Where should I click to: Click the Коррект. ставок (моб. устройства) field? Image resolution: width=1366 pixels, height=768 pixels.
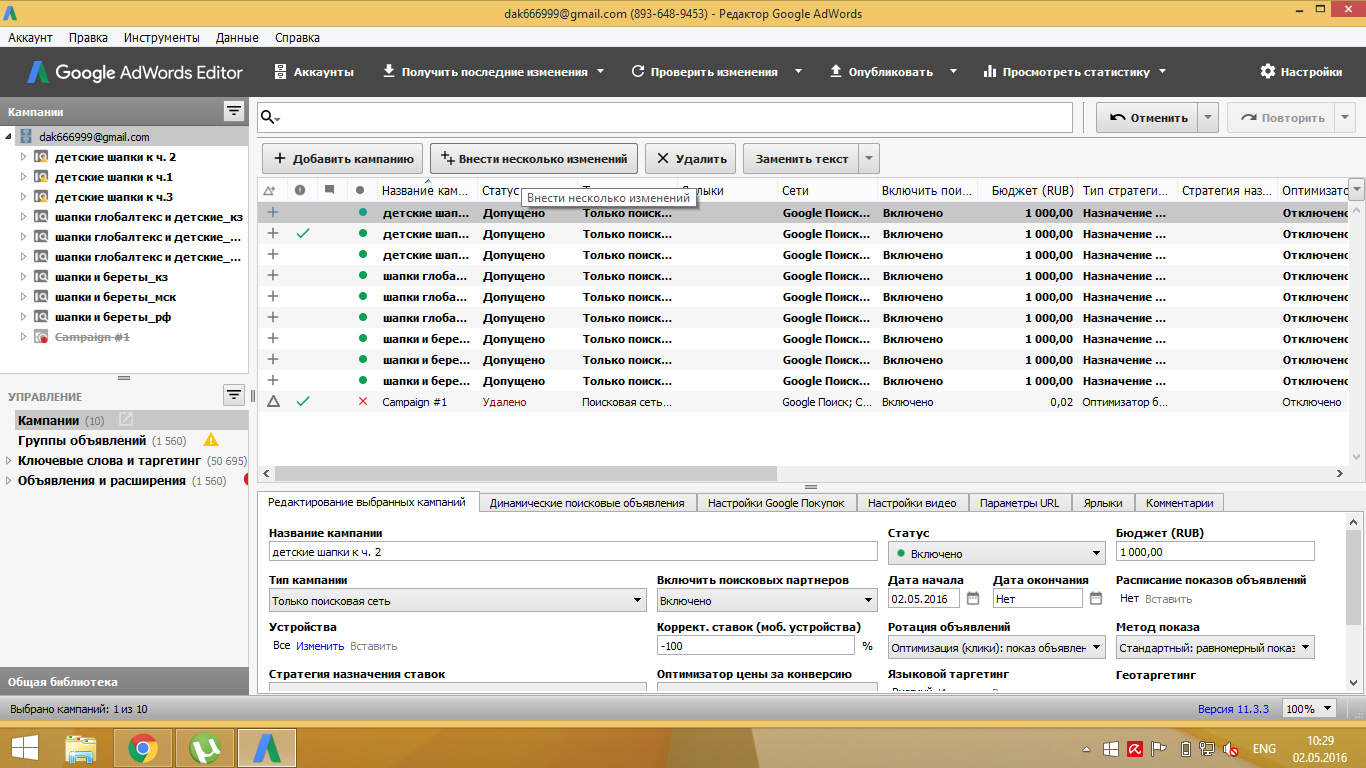click(756, 647)
